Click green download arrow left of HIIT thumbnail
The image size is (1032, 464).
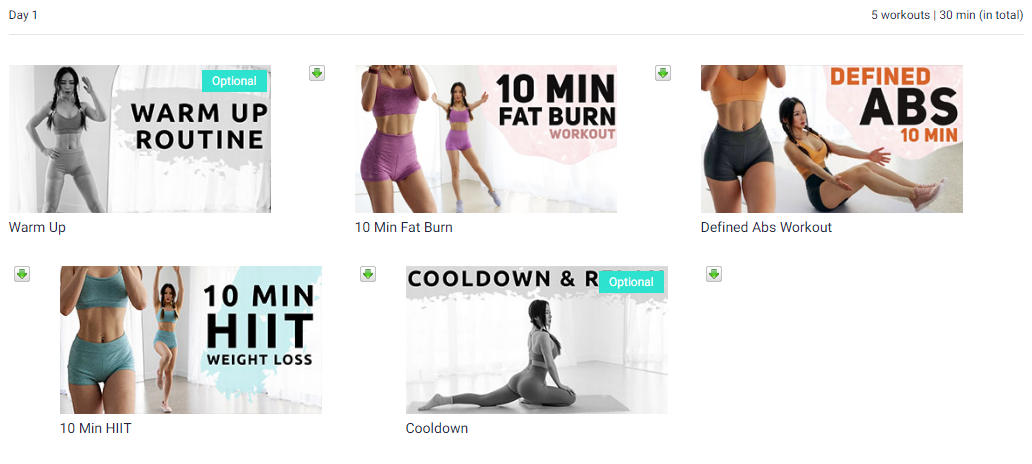22,274
